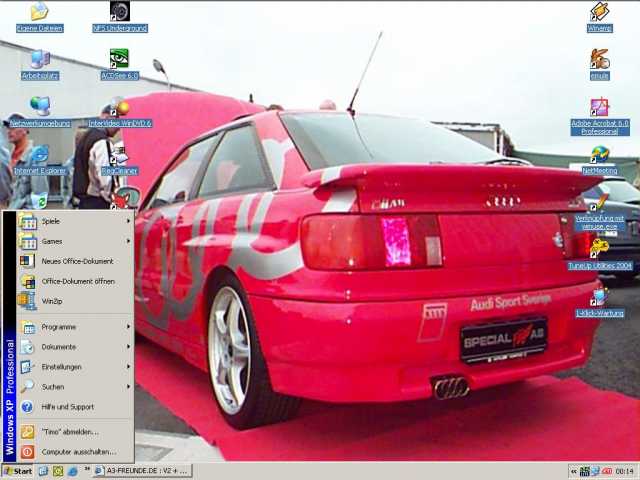
Task: Click the submenu arrow beside Dokumente
Action: point(128,347)
